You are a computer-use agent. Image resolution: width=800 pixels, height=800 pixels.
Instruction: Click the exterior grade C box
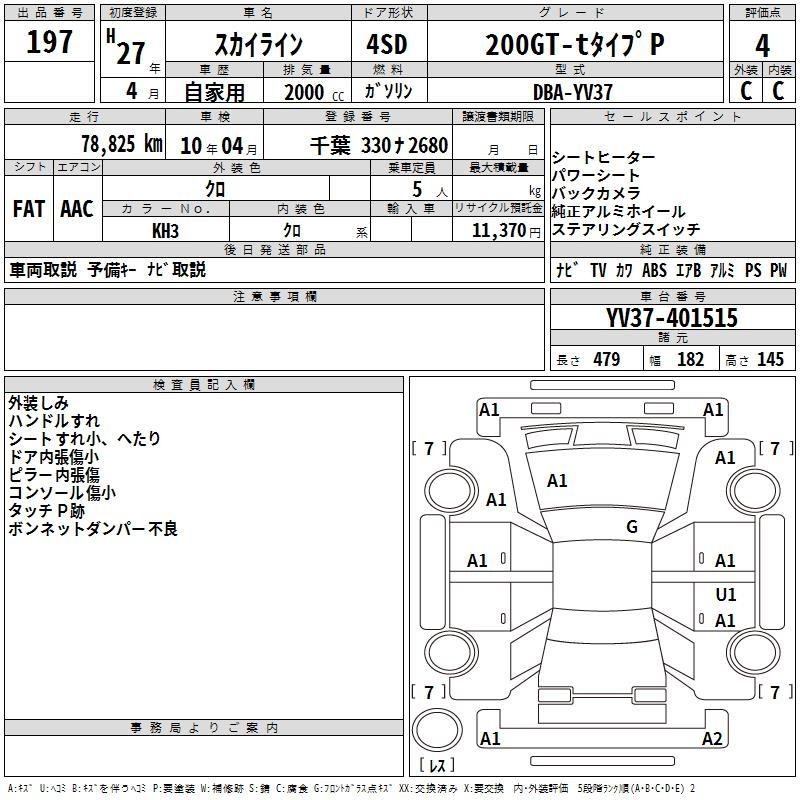746,91
